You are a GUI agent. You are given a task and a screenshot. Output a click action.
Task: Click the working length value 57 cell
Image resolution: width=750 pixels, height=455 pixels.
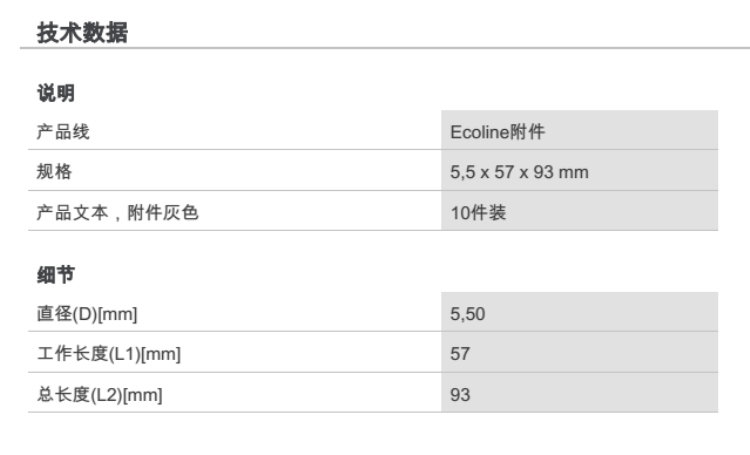(x=460, y=353)
